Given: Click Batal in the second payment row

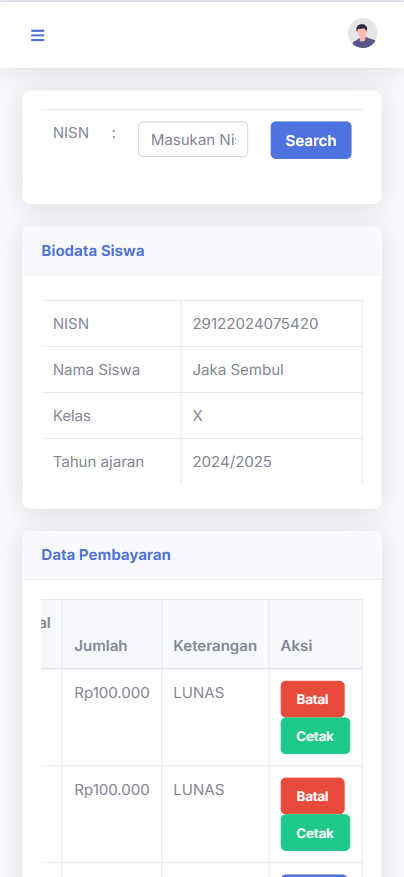Looking at the screenshot, I should [x=313, y=796].
